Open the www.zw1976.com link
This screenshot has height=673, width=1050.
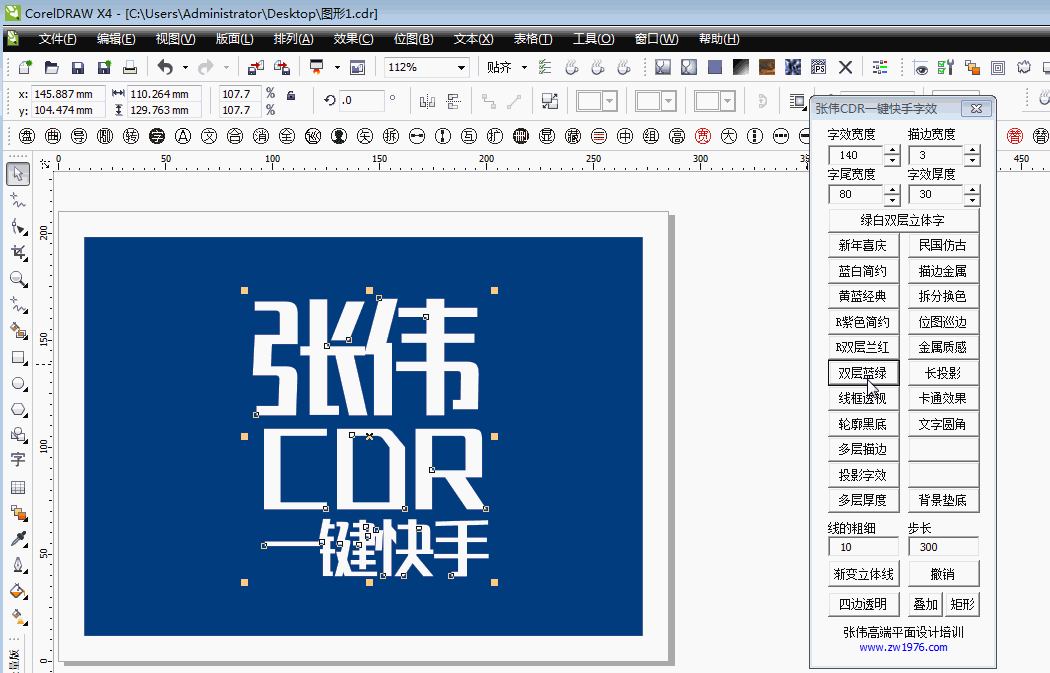903,648
